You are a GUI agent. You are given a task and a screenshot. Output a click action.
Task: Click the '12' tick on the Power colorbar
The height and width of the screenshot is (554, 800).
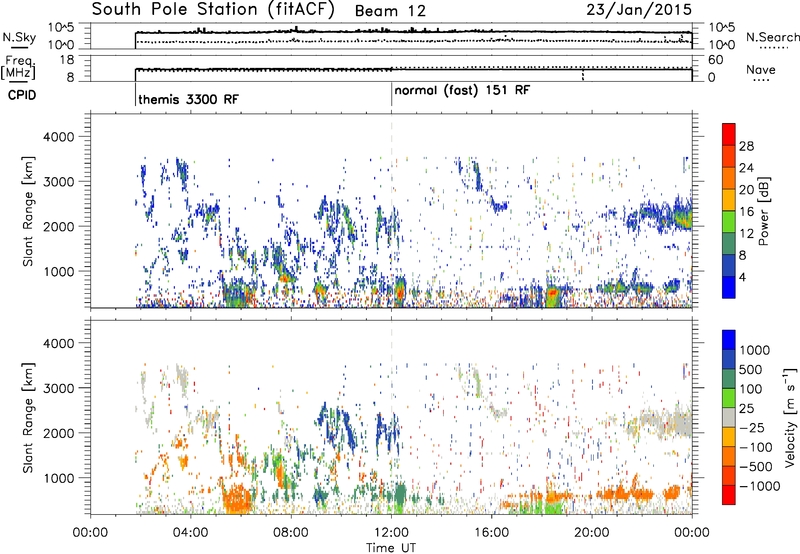746,234
